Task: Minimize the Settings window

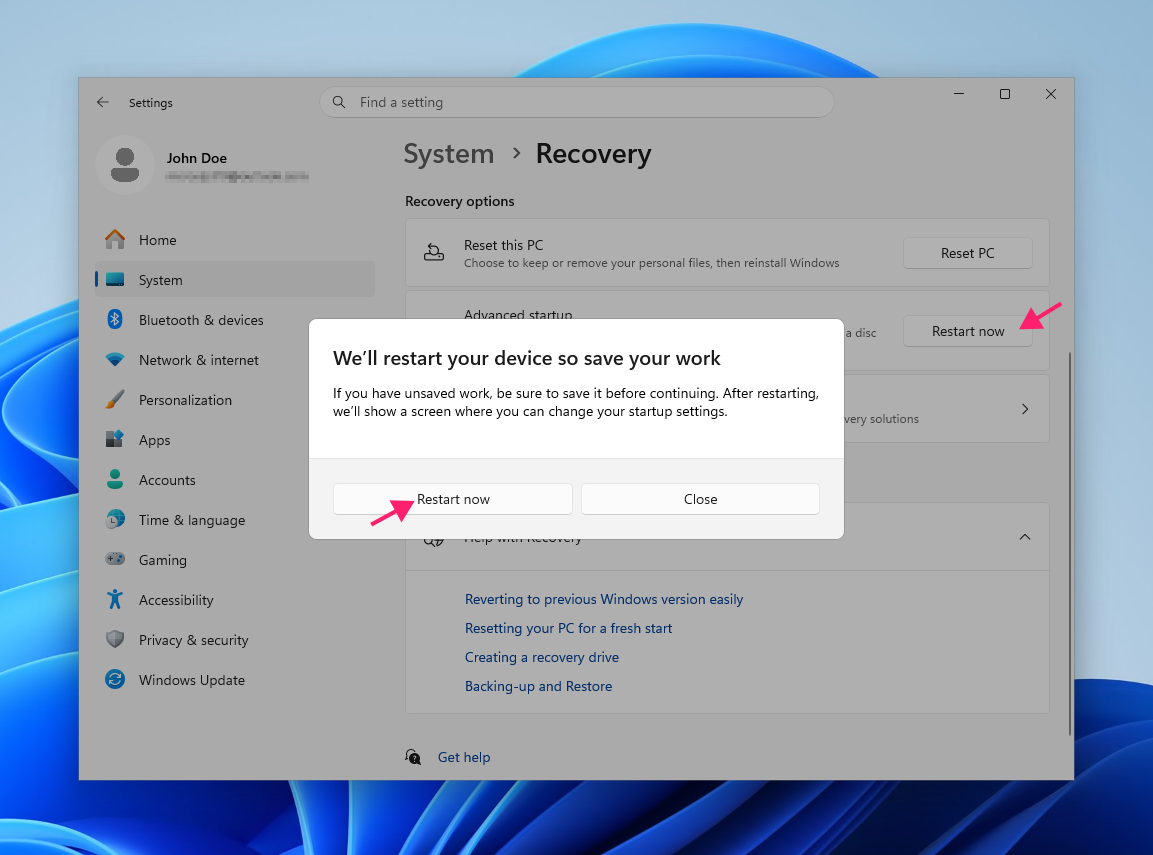Action: click(959, 94)
